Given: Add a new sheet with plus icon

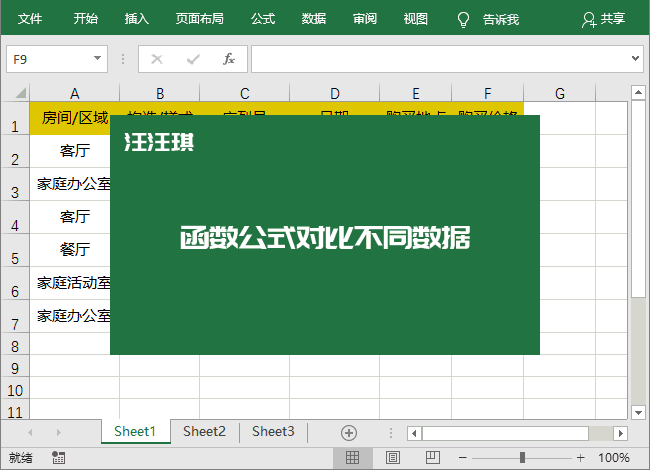Looking at the screenshot, I should [349, 433].
